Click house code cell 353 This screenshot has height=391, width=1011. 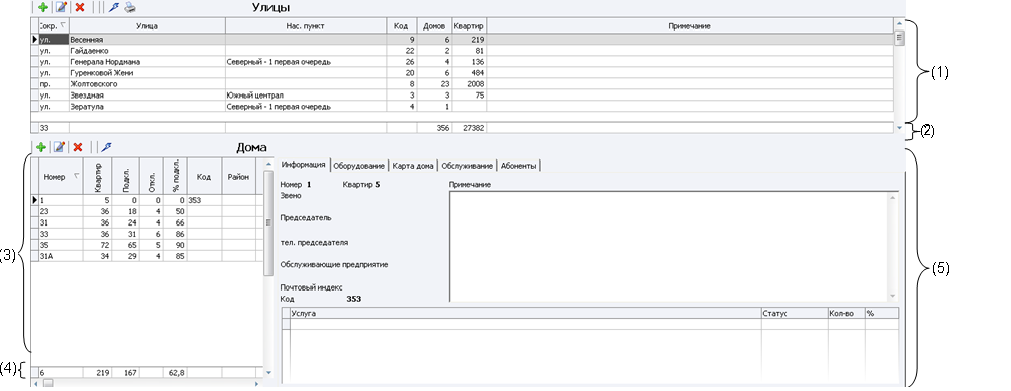click(x=204, y=201)
